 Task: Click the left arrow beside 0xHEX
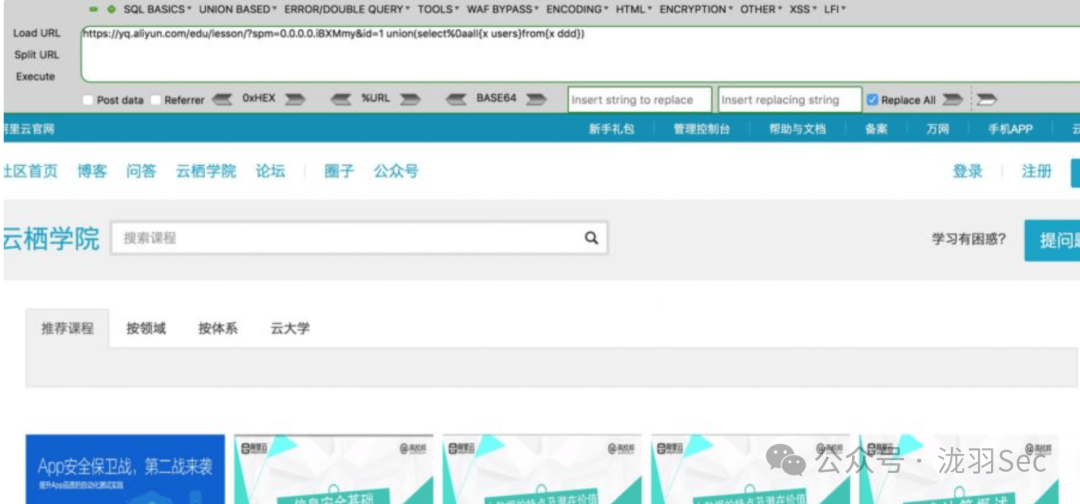pos(222,100)
